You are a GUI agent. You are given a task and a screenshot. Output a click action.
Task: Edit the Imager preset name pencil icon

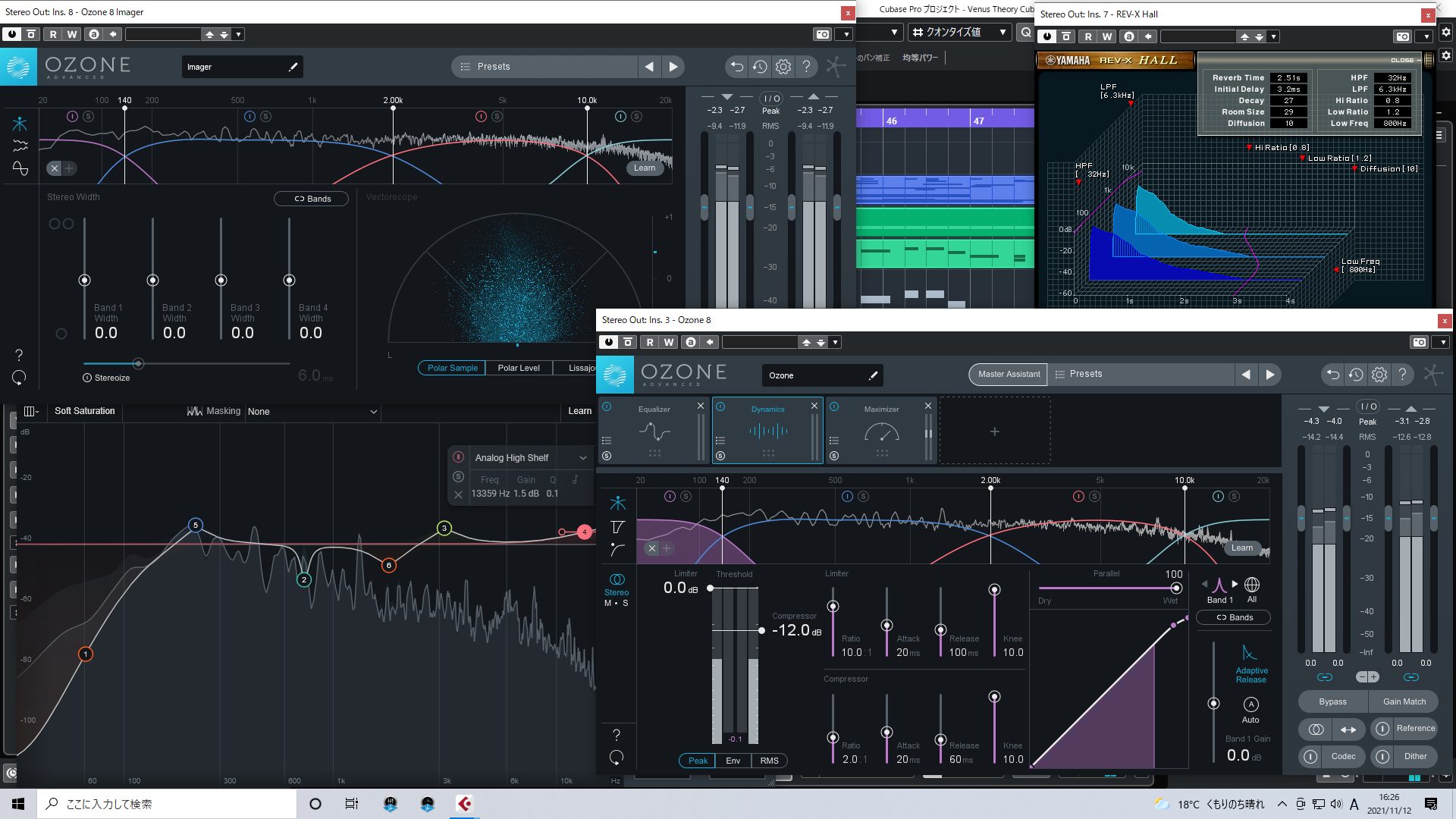[x=293, y=67]
